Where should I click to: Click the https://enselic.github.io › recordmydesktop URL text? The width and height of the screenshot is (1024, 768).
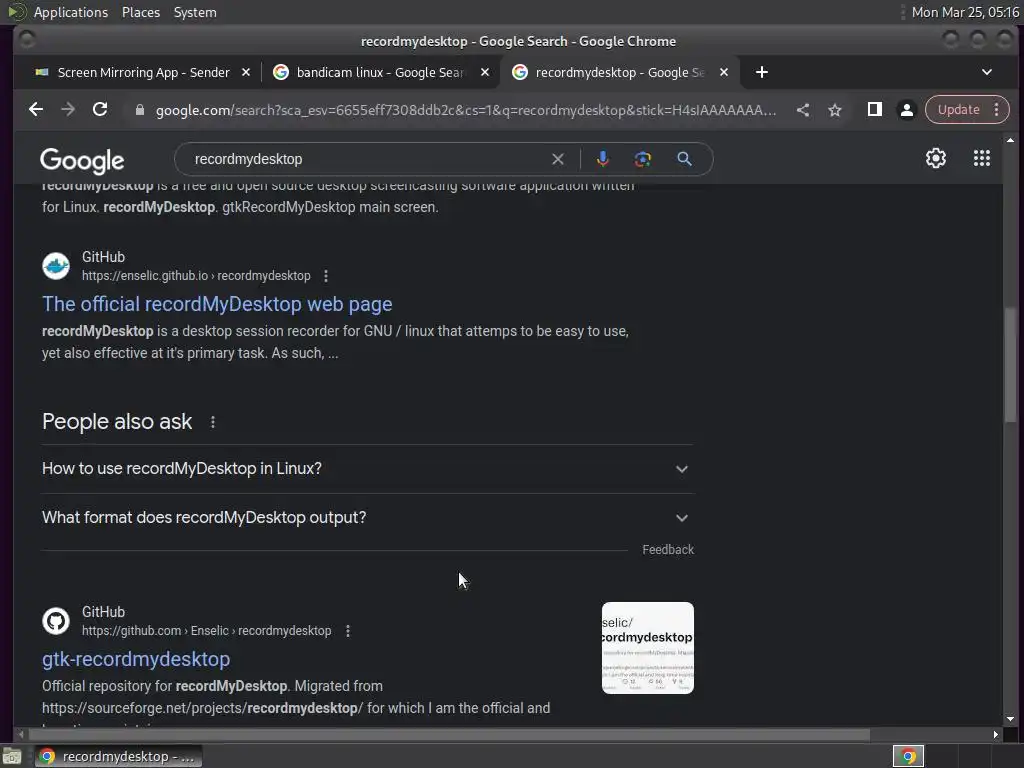(x=196, y=276)
